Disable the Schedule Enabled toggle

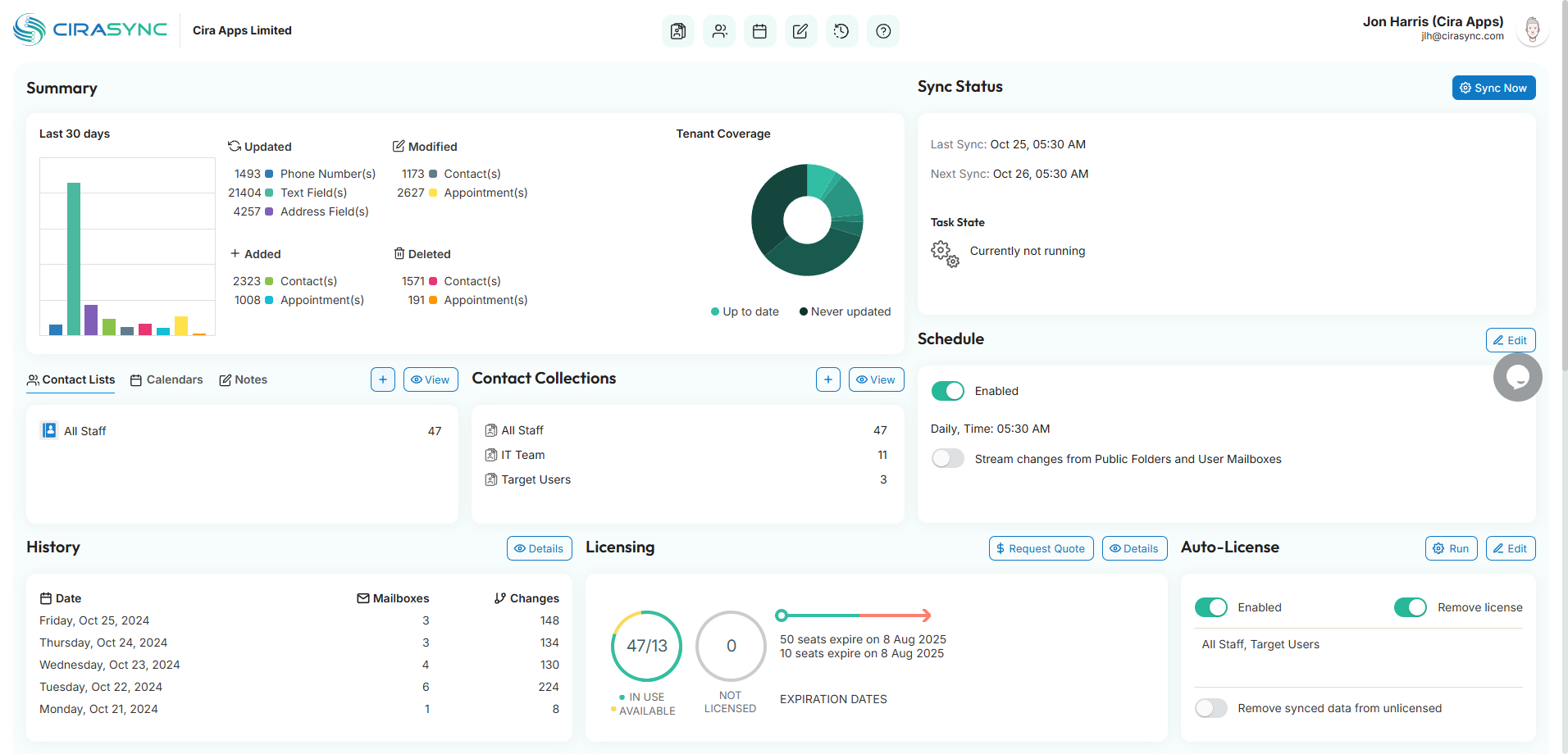[x=947, y=391]
